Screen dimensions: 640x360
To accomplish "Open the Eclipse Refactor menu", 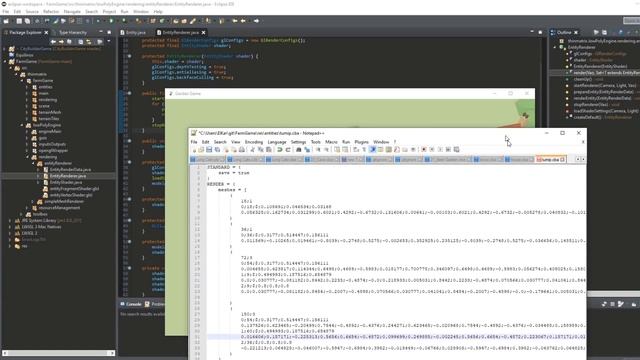I will point(51,11).
